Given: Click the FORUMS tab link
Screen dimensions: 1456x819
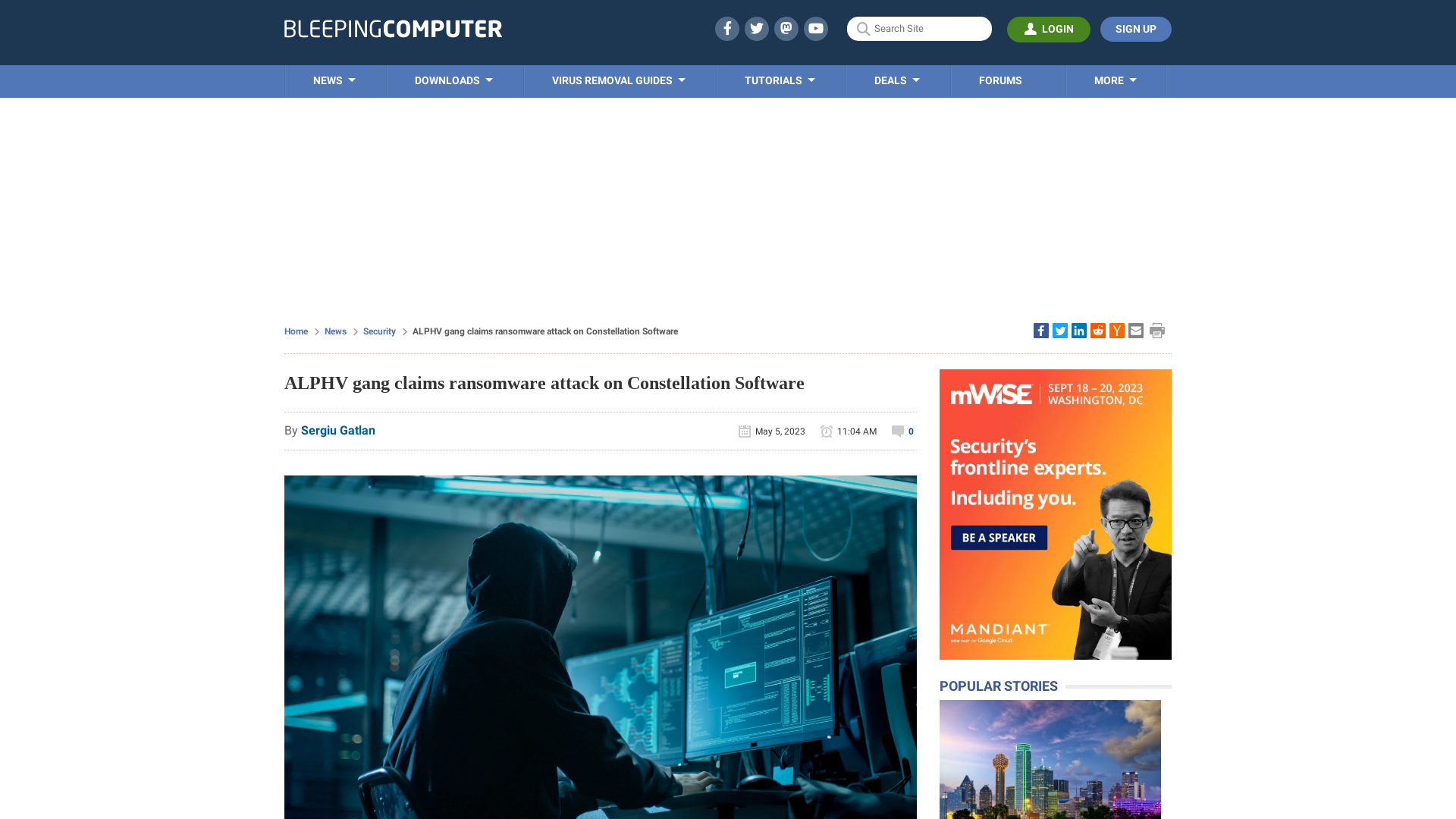Looking at the screenshot, I should pos(1000,80).
